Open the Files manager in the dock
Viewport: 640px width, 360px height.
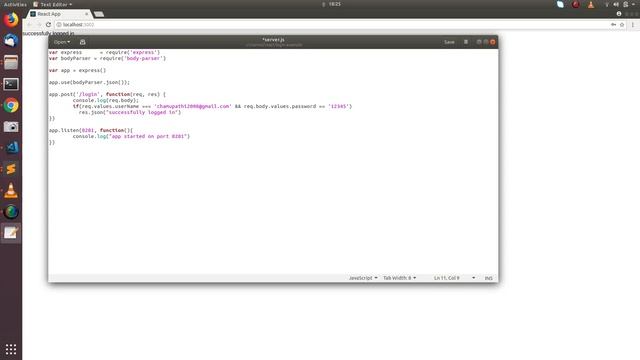(x=11, y=62)
